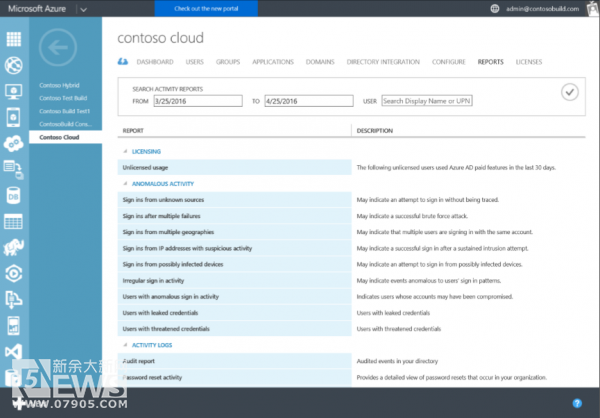Select Contoso Test Build directory
600x418 pixels.
[63, 98]
